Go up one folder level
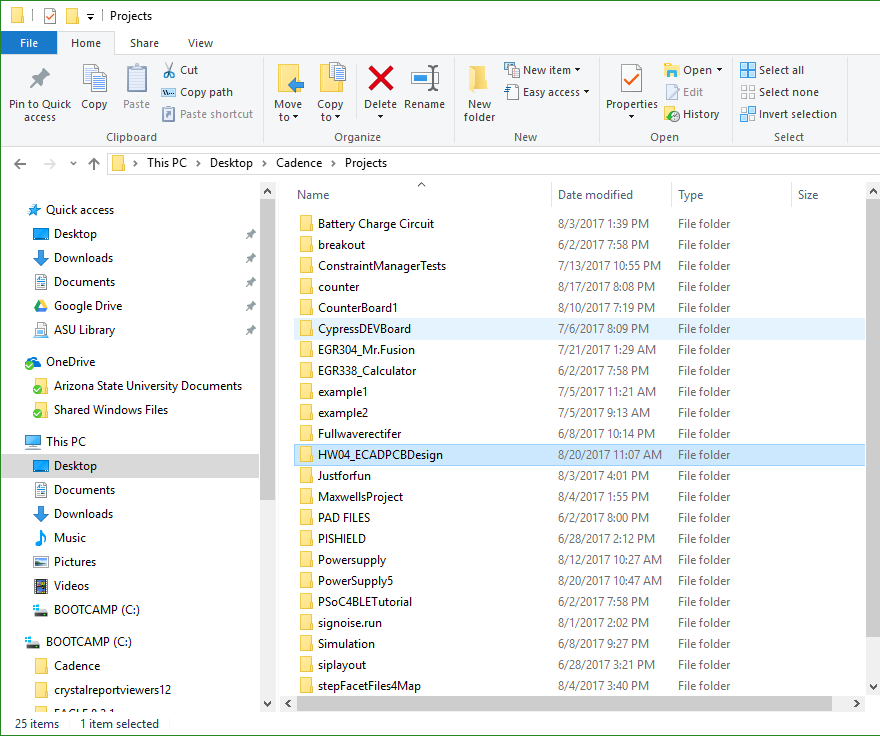This screenshot has height=736, width=880. pos(94,163)
